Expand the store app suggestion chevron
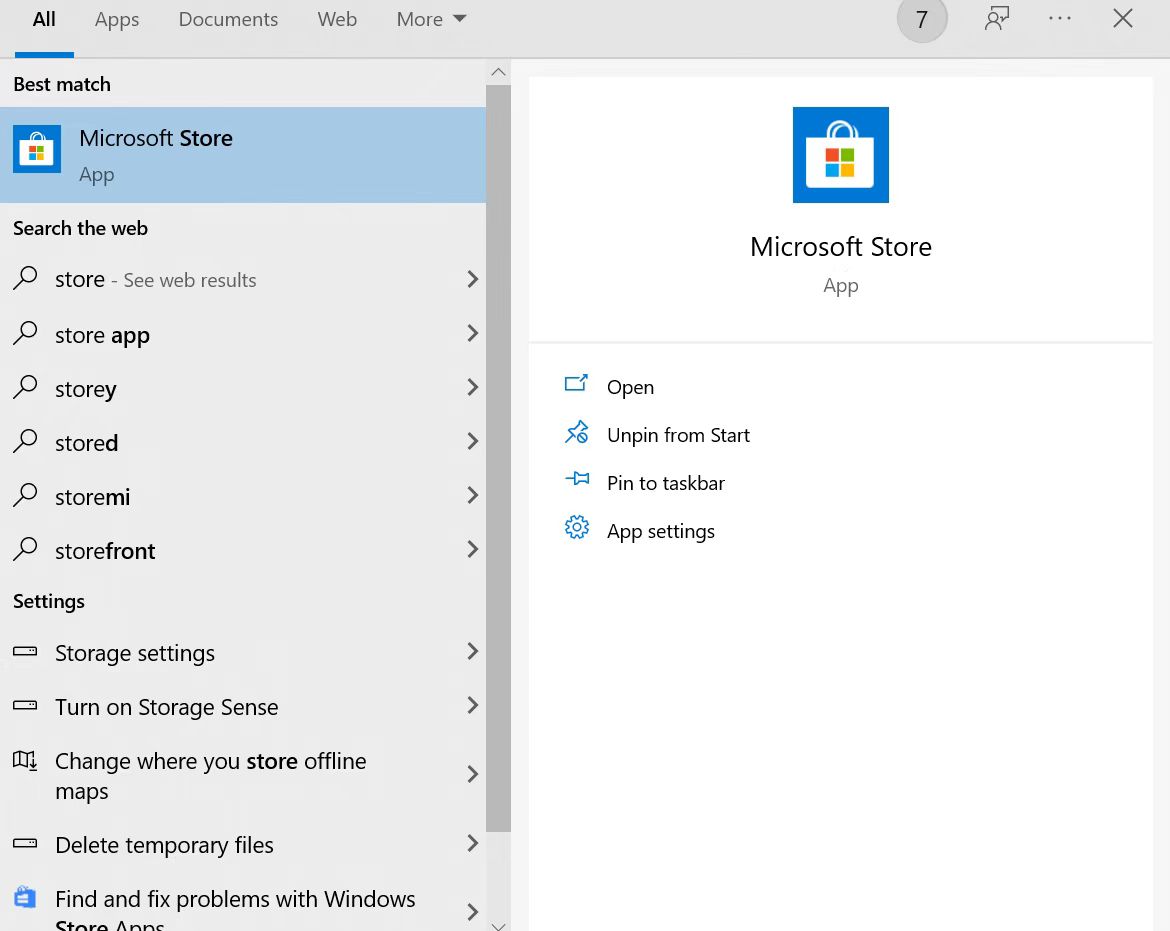This screenshot has width=1170, height=931. (472, 333)
